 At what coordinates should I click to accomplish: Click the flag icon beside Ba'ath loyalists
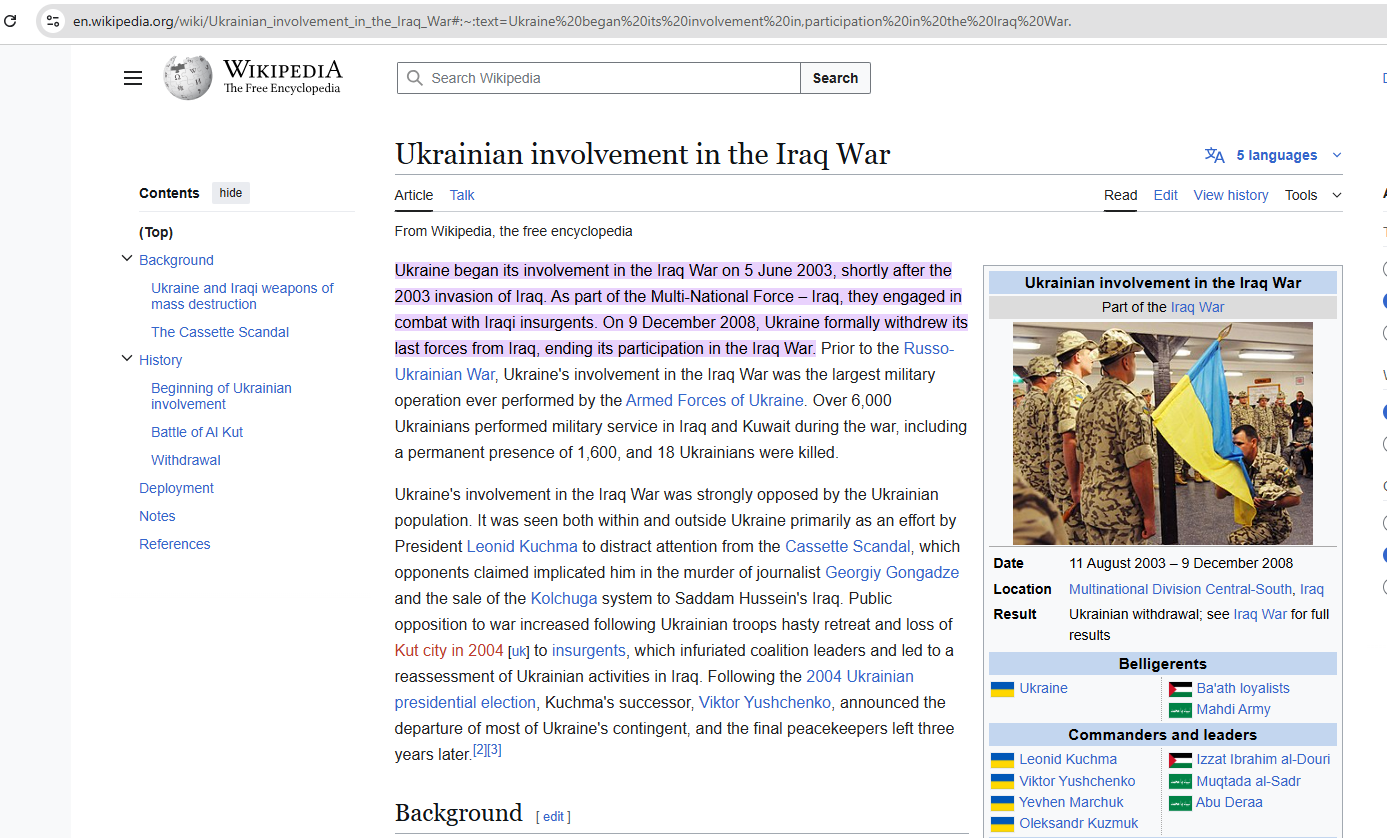coord(1180,689)
